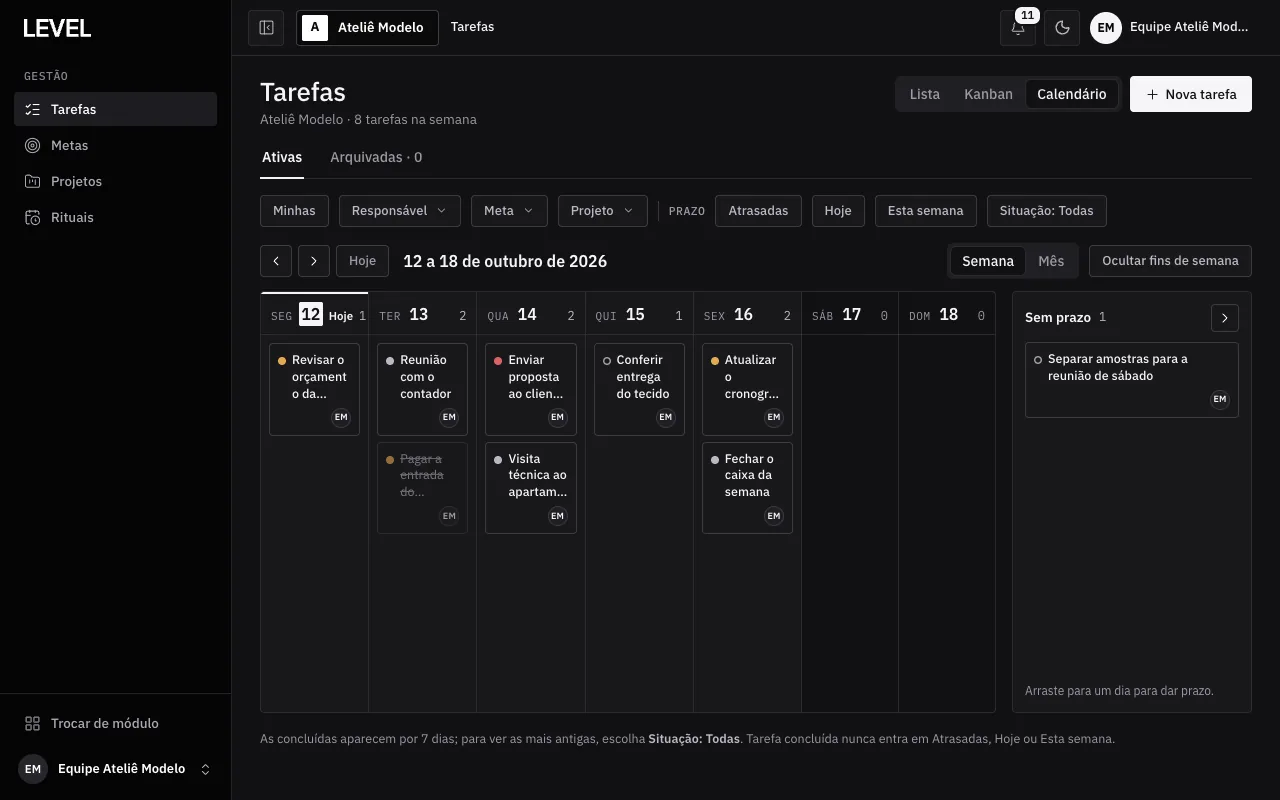Click the Nova tarefa button
This screenshot has height=800, width=1280.
(1191, 94)
